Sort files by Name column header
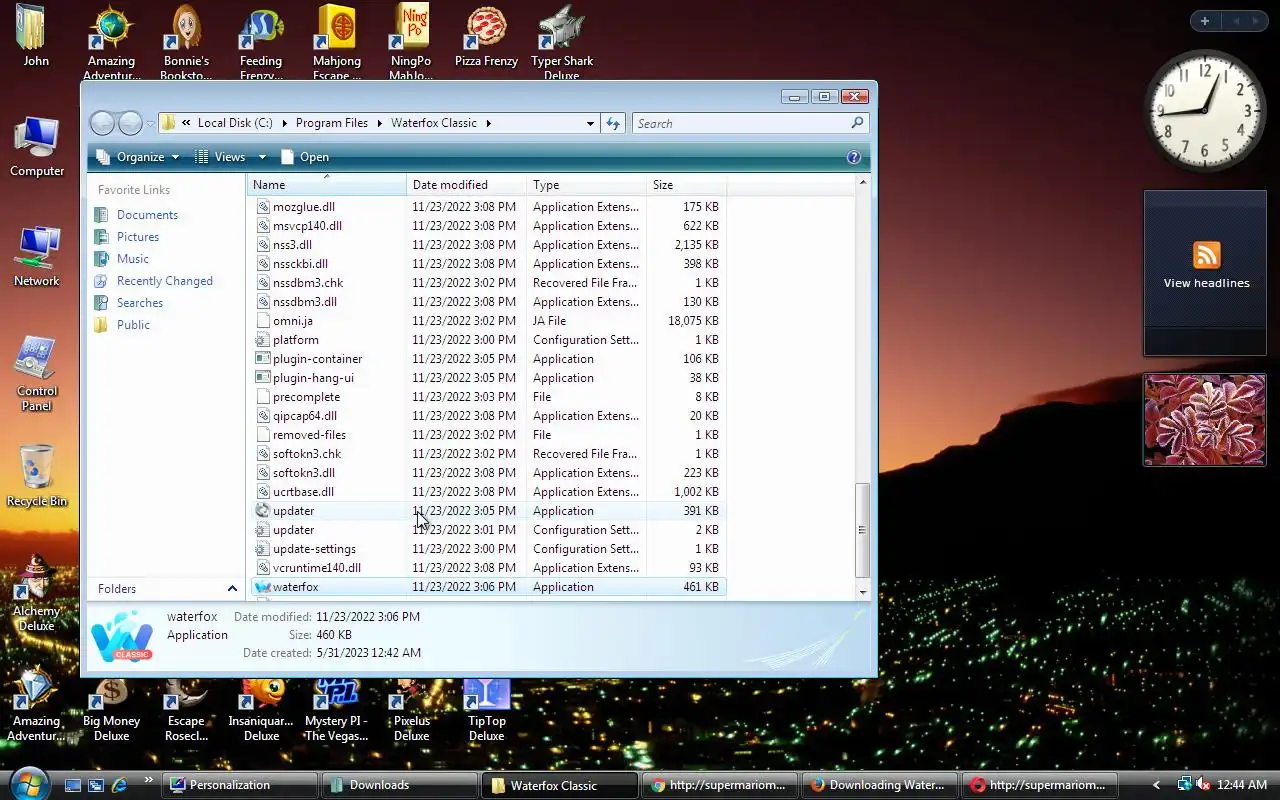The width and height of the screenshot is (1280, 800). 327,185
